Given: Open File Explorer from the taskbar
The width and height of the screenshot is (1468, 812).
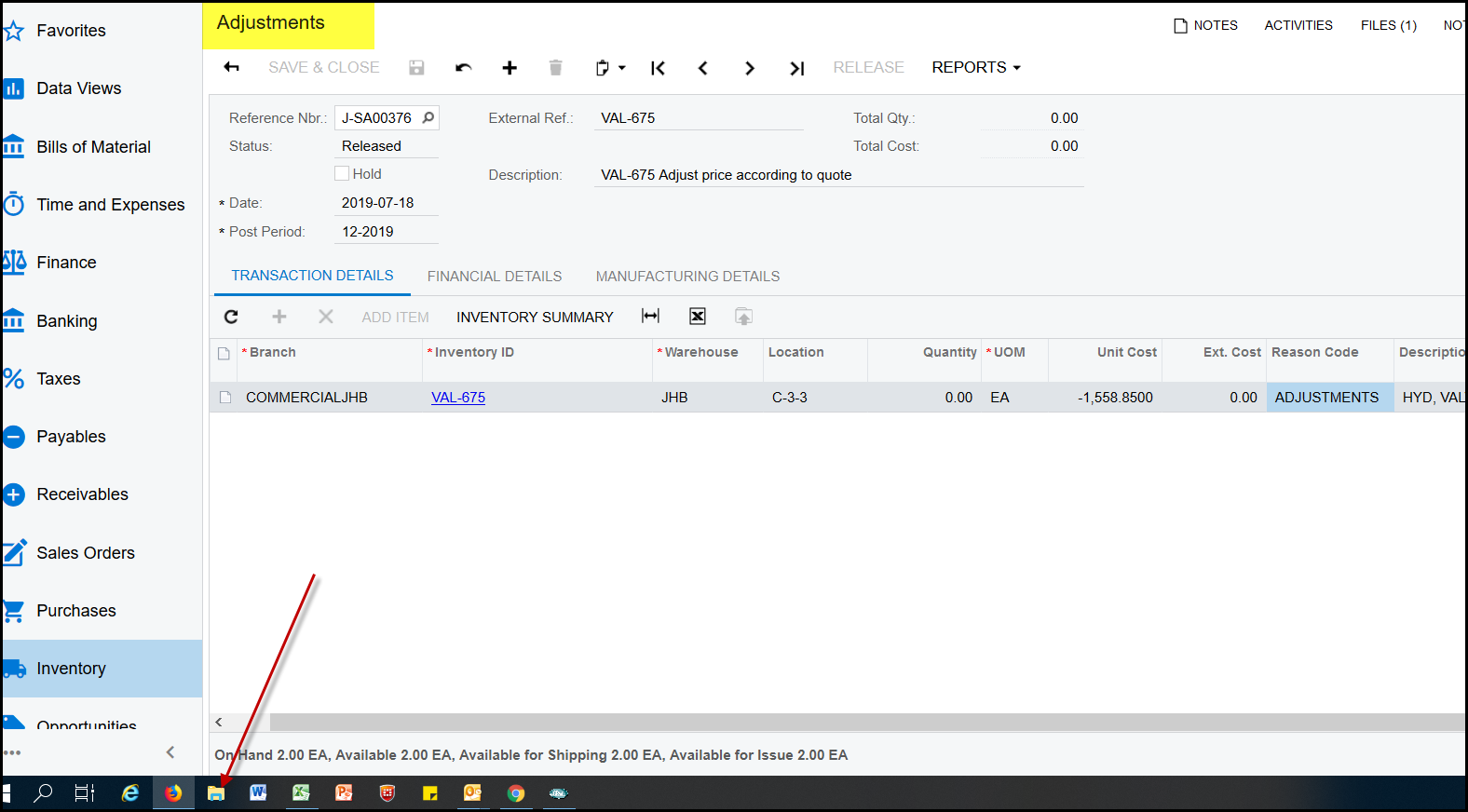Looking at the screenshot, I should tap(216, 793).
